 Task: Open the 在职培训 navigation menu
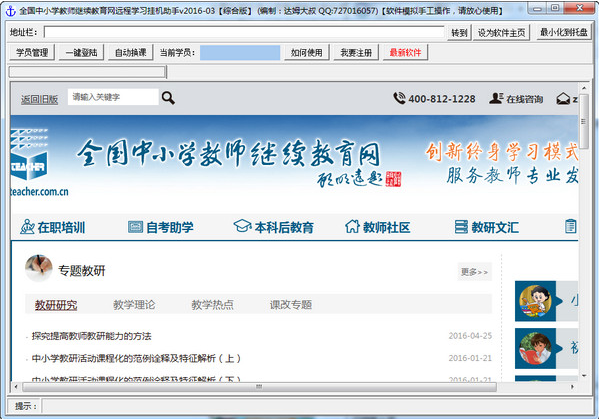click(x=61, y=227)
